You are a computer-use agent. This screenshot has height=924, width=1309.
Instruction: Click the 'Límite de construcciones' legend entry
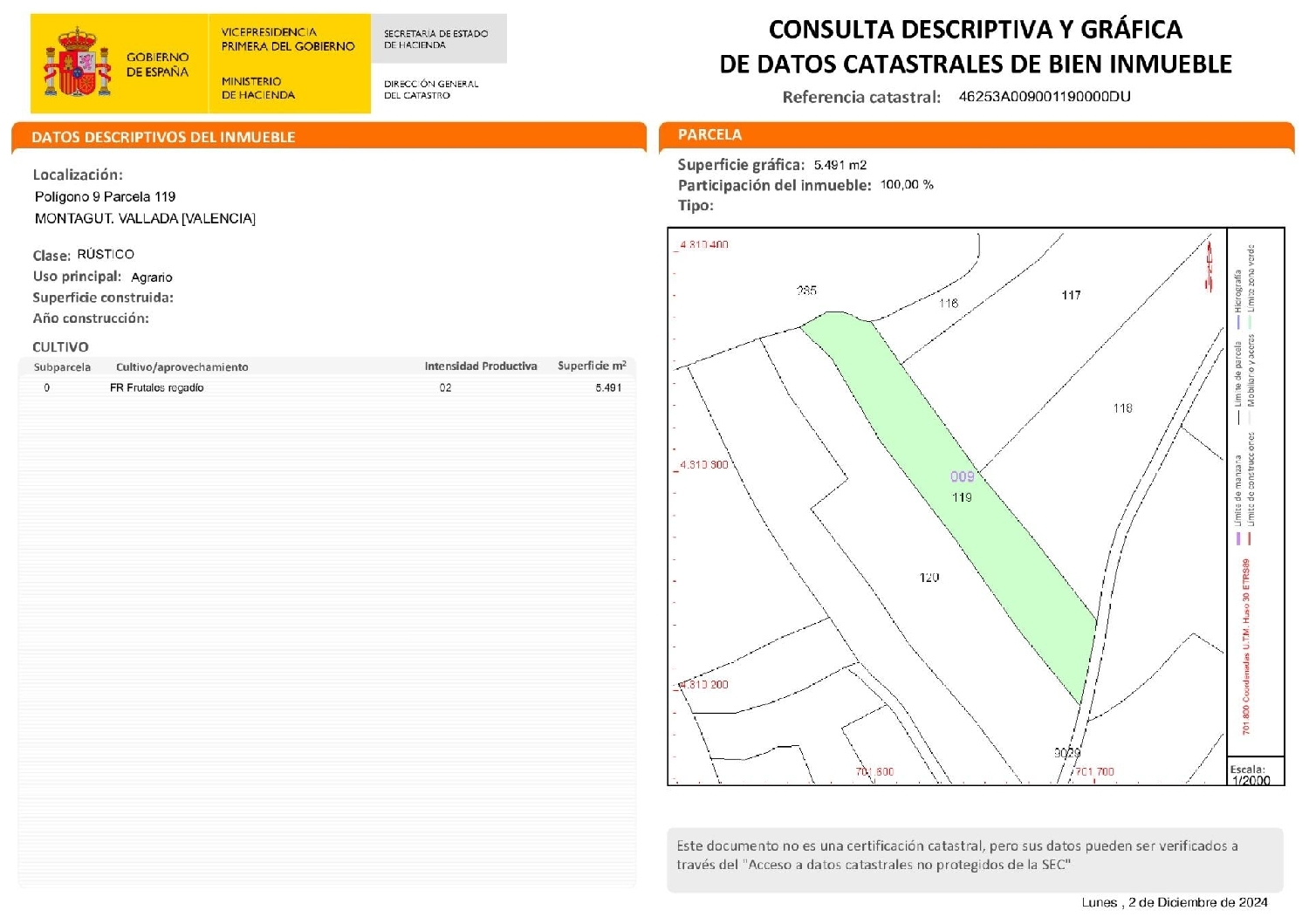tap(1251, 489)
